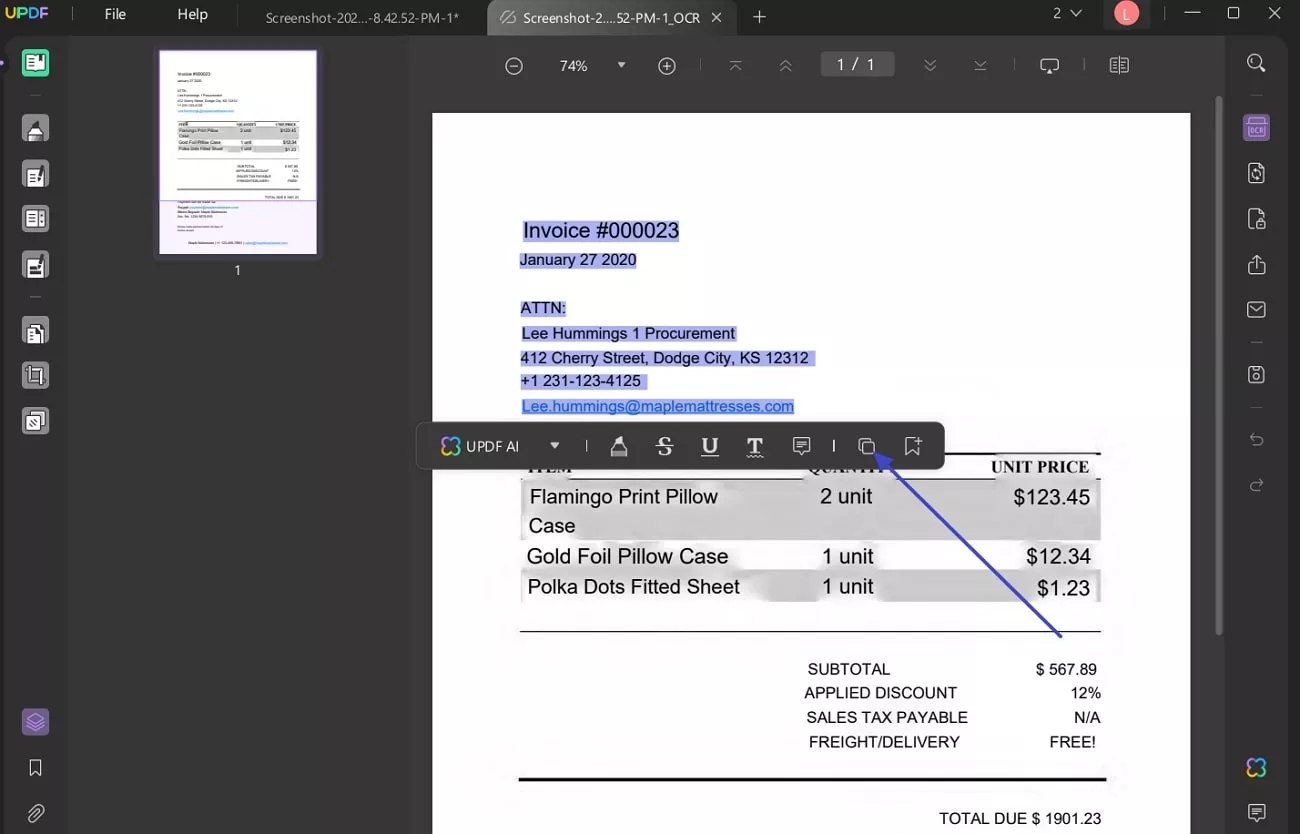1300x834 pixels.
Task: Open the Organize Pages tool in sidebar
Action: pyautogui.click(x=35, y=331)
